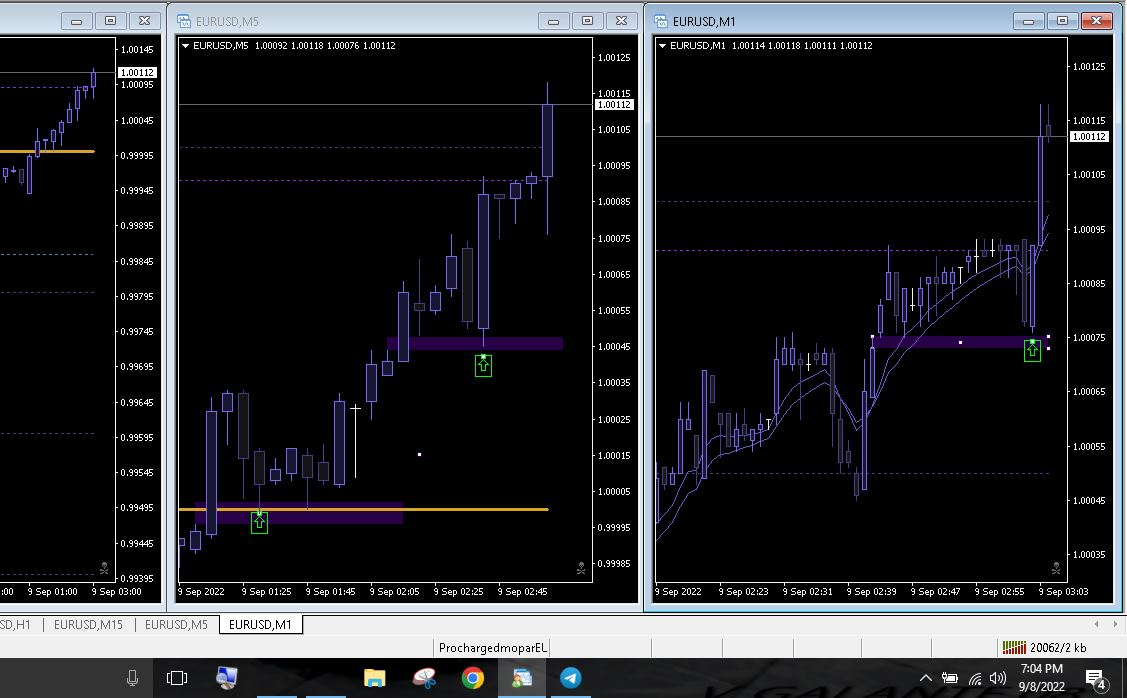Click the 9 Sep 02:25 time label in M5 chart
Screen dimensions: 1127x698
pyautogui.click(x=458, y=592)
